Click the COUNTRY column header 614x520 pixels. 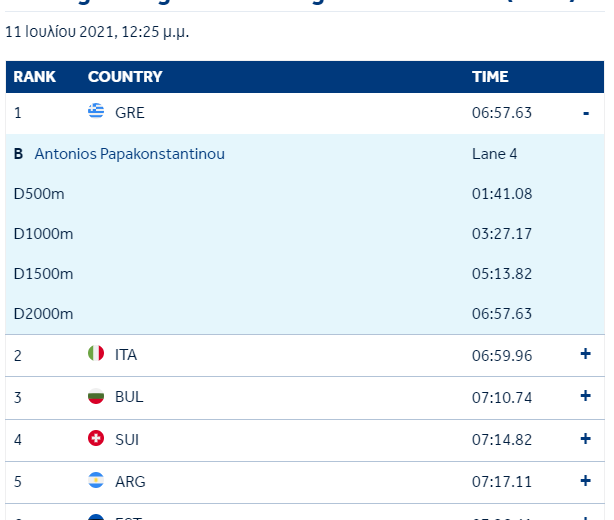(x=125, y=77)
